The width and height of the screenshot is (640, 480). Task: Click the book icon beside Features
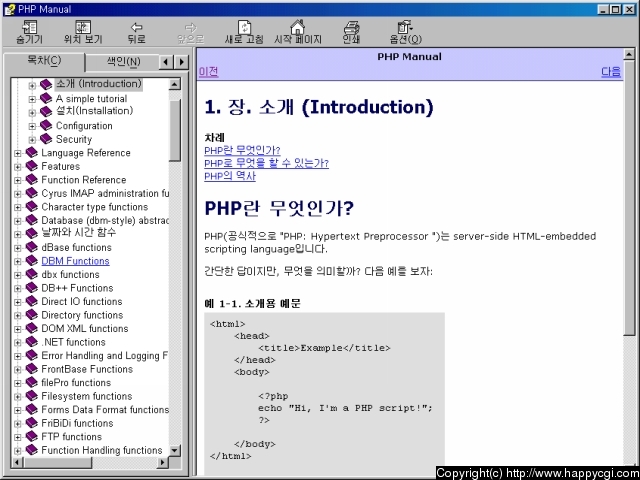(31, 166)
